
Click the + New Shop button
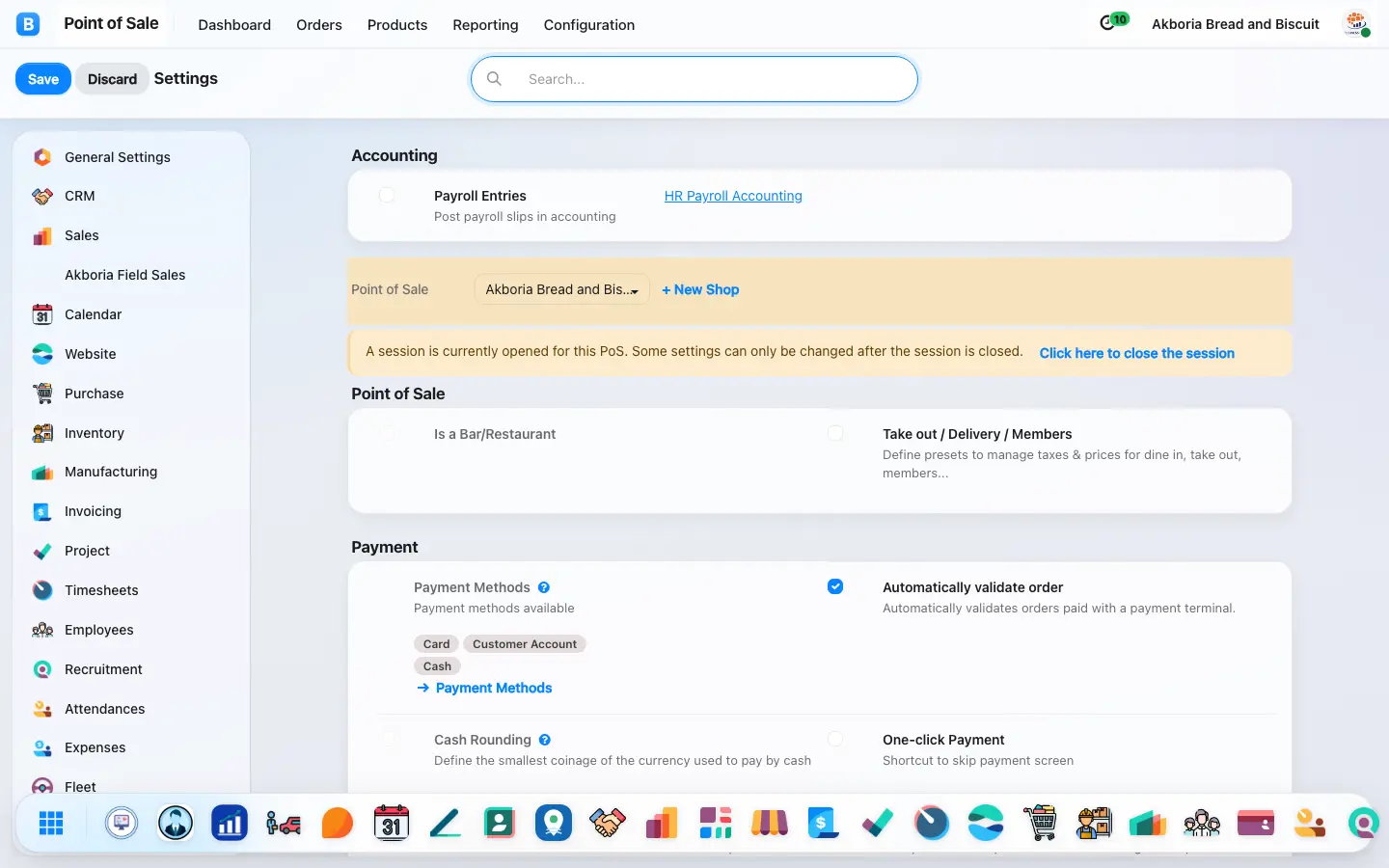700,289
